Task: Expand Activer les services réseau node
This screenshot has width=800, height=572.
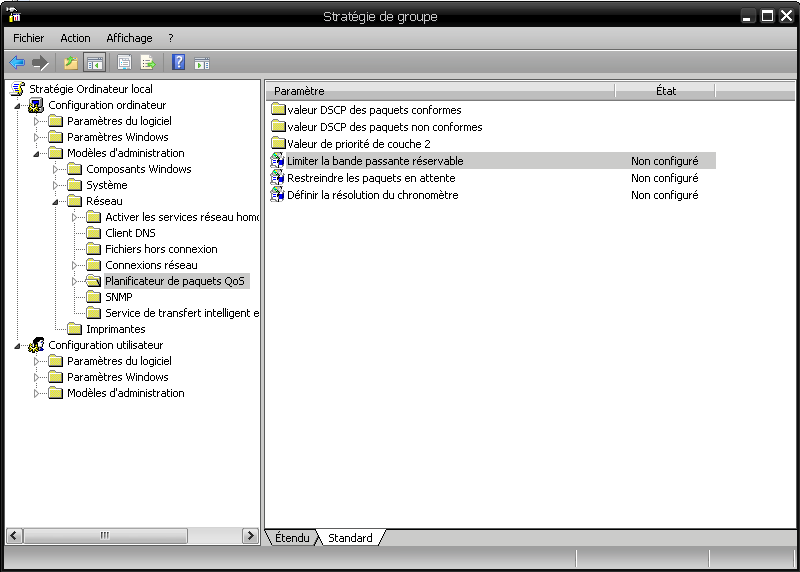Action: (x=74, y=217)
